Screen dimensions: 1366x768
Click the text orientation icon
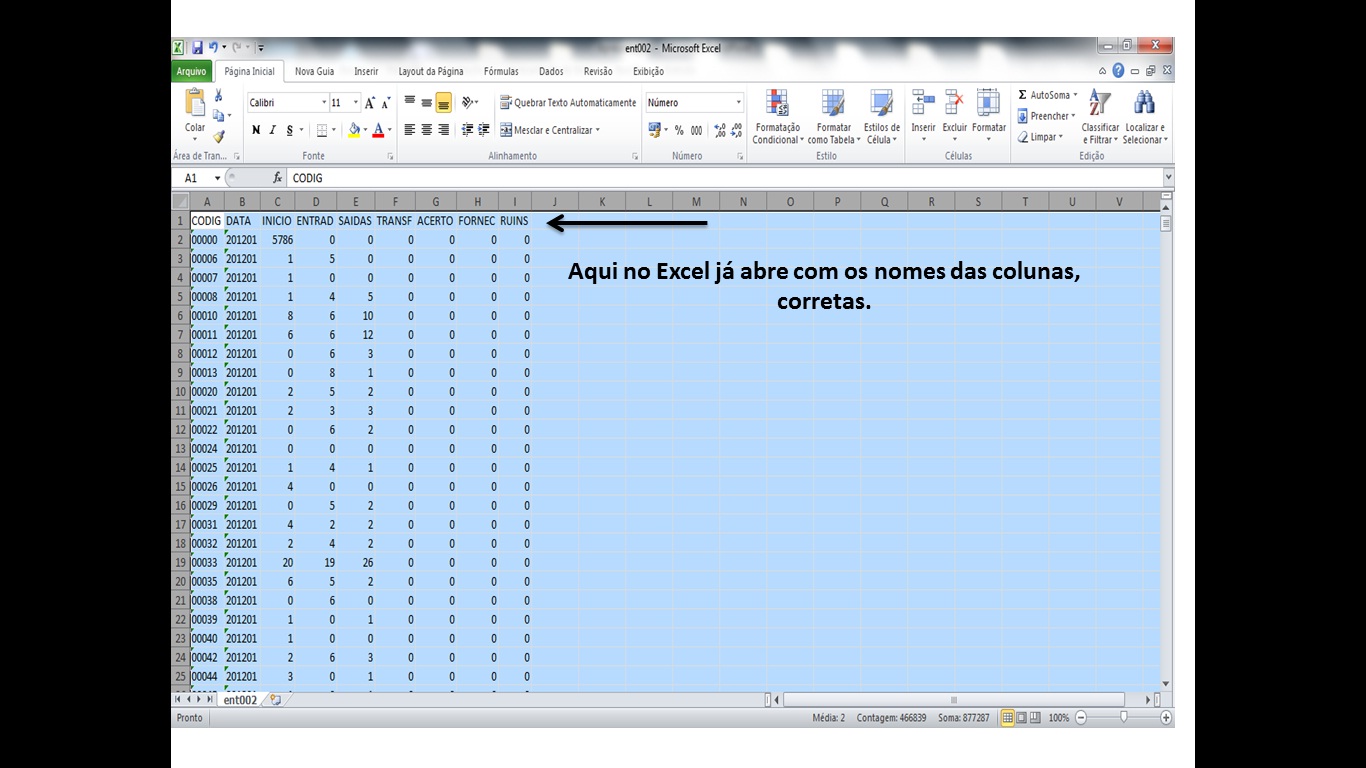click(x=467, y=102)
